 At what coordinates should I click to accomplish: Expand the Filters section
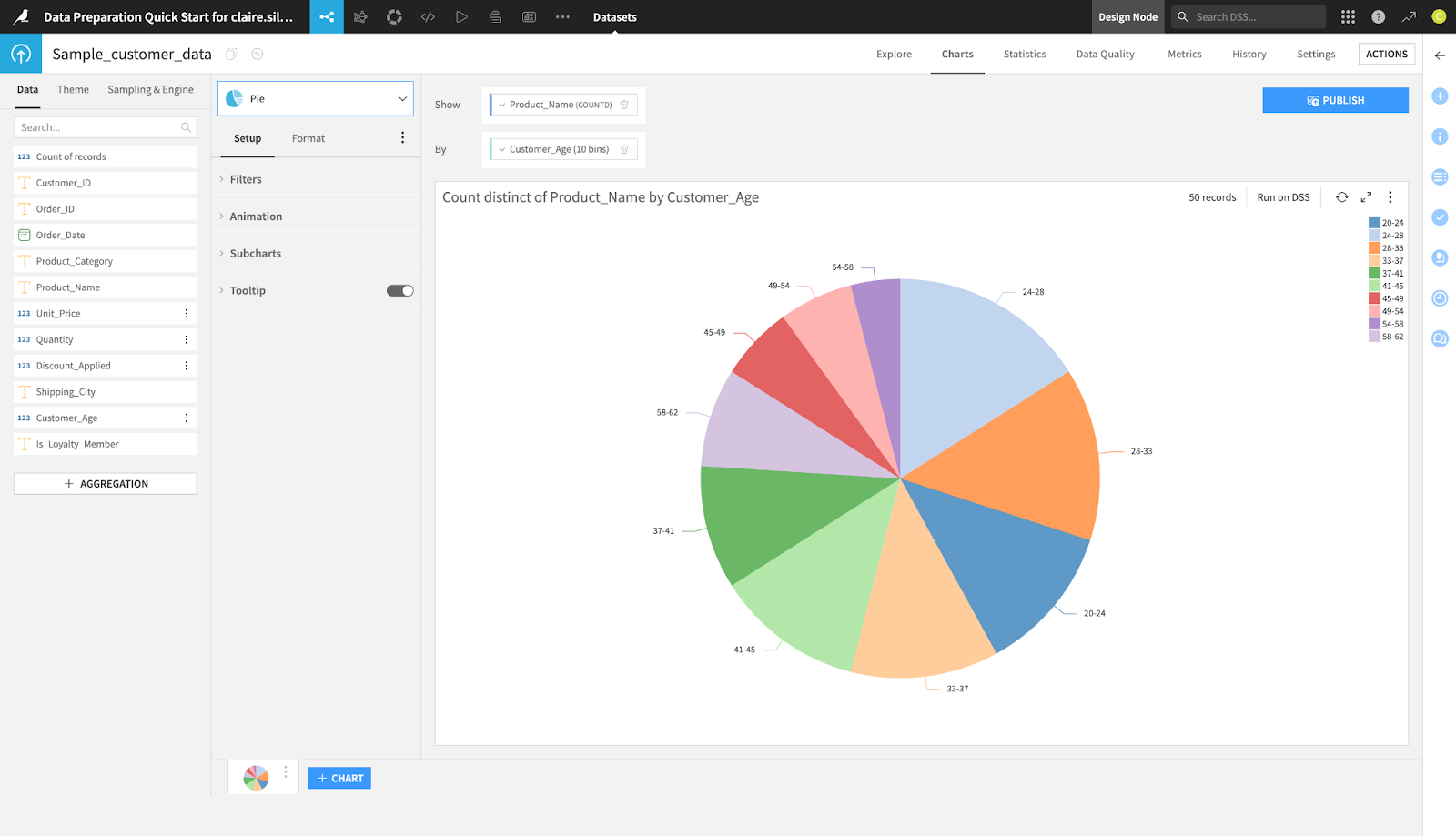(x=246, y=179)
